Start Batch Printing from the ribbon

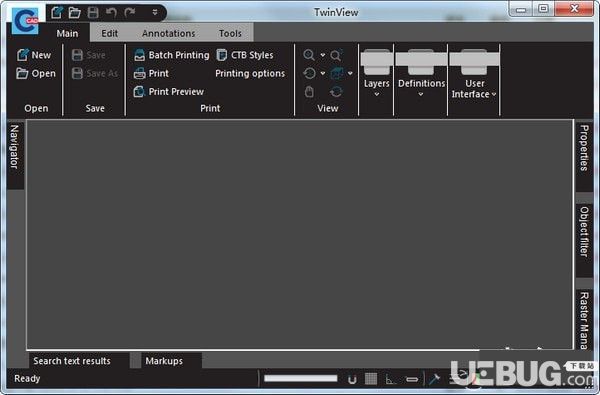171,55
